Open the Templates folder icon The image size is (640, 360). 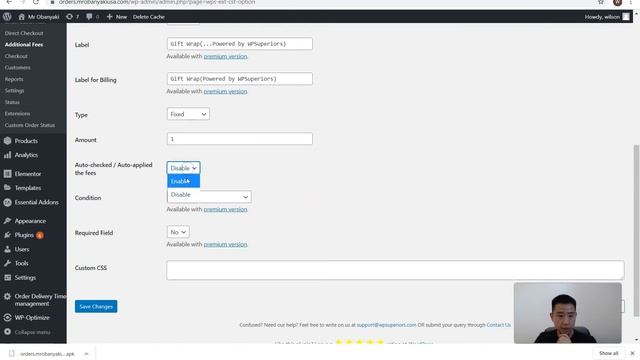7,188
